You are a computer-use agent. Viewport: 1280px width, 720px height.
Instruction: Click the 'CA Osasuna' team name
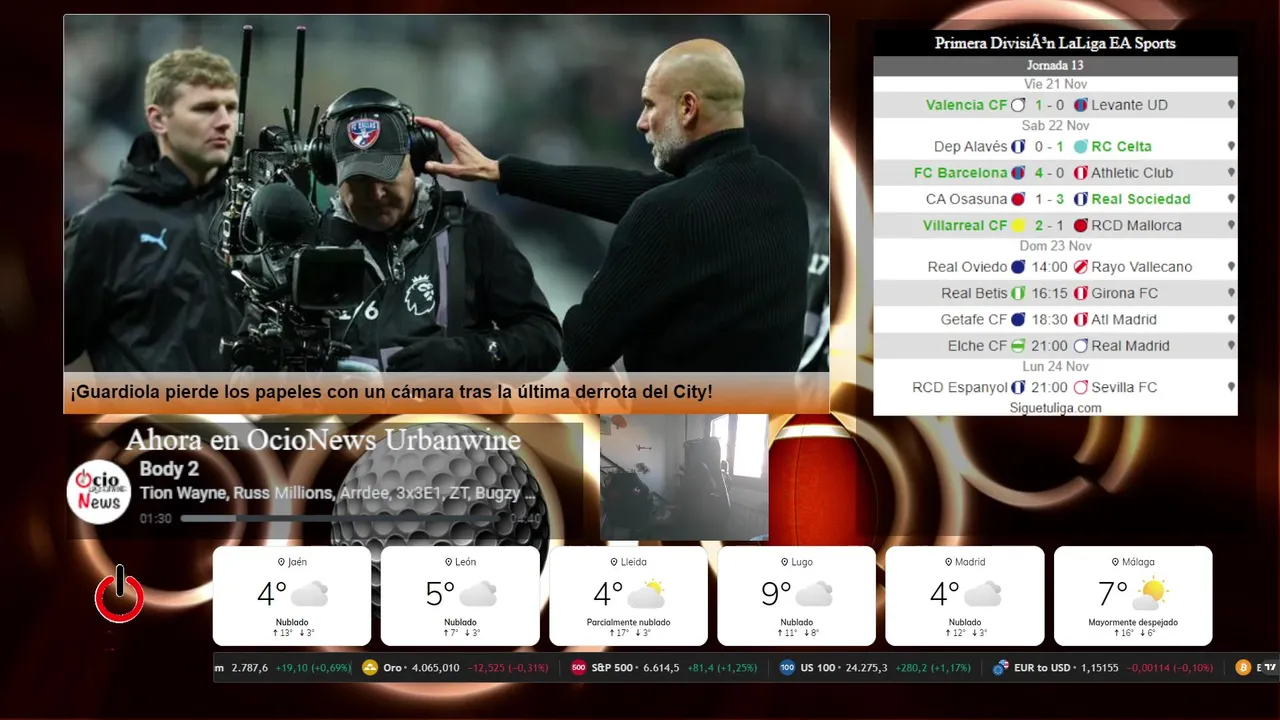point(966,199)
